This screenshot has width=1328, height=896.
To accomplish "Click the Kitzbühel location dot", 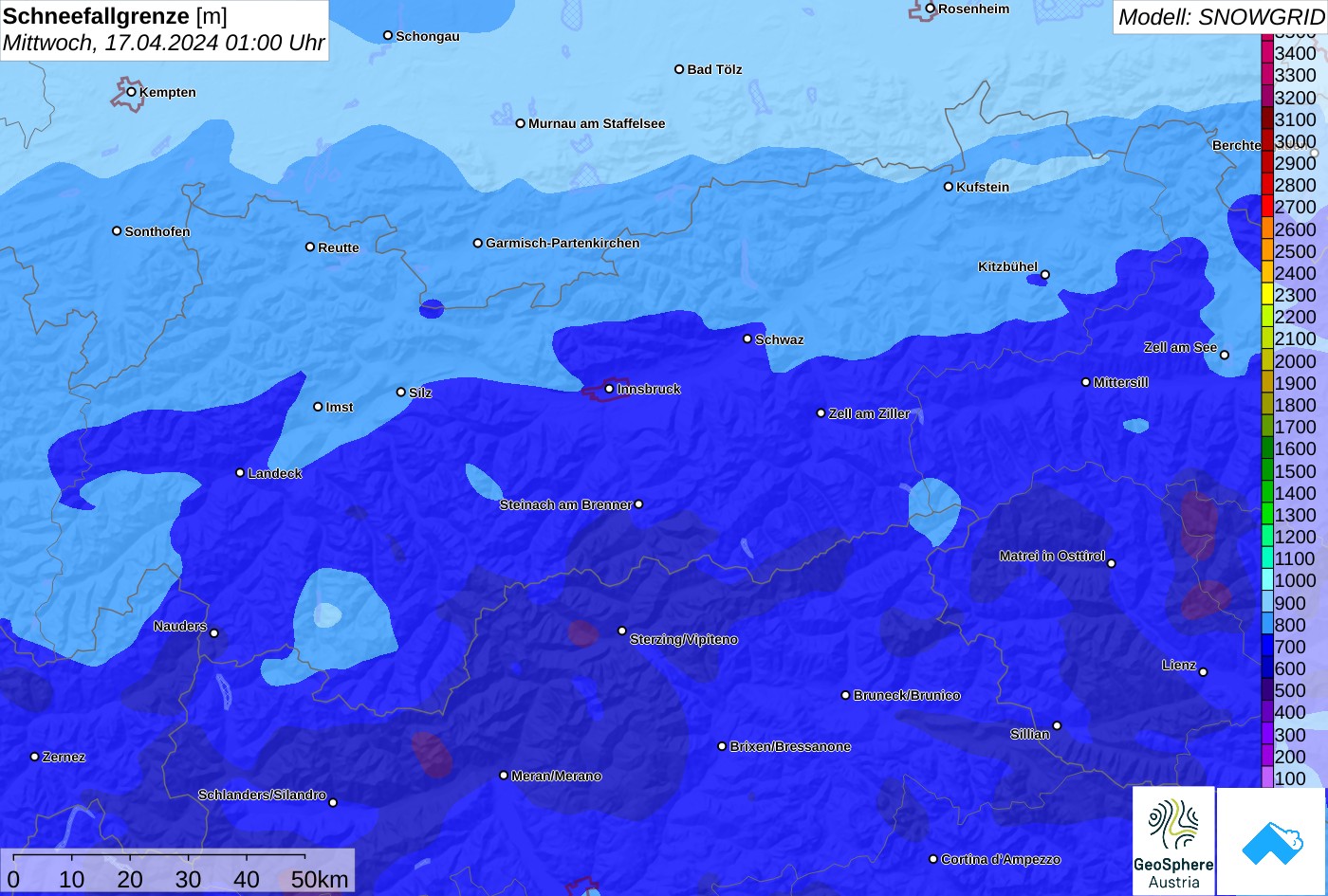I will click(x=1045, y=275).
